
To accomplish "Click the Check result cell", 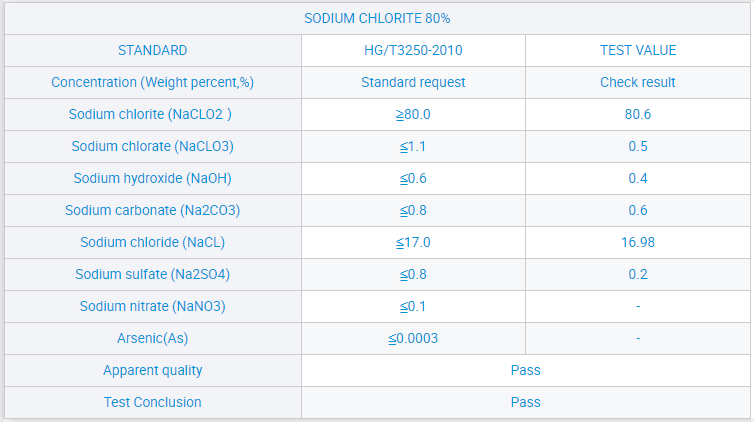I will [x=638, y=82].
